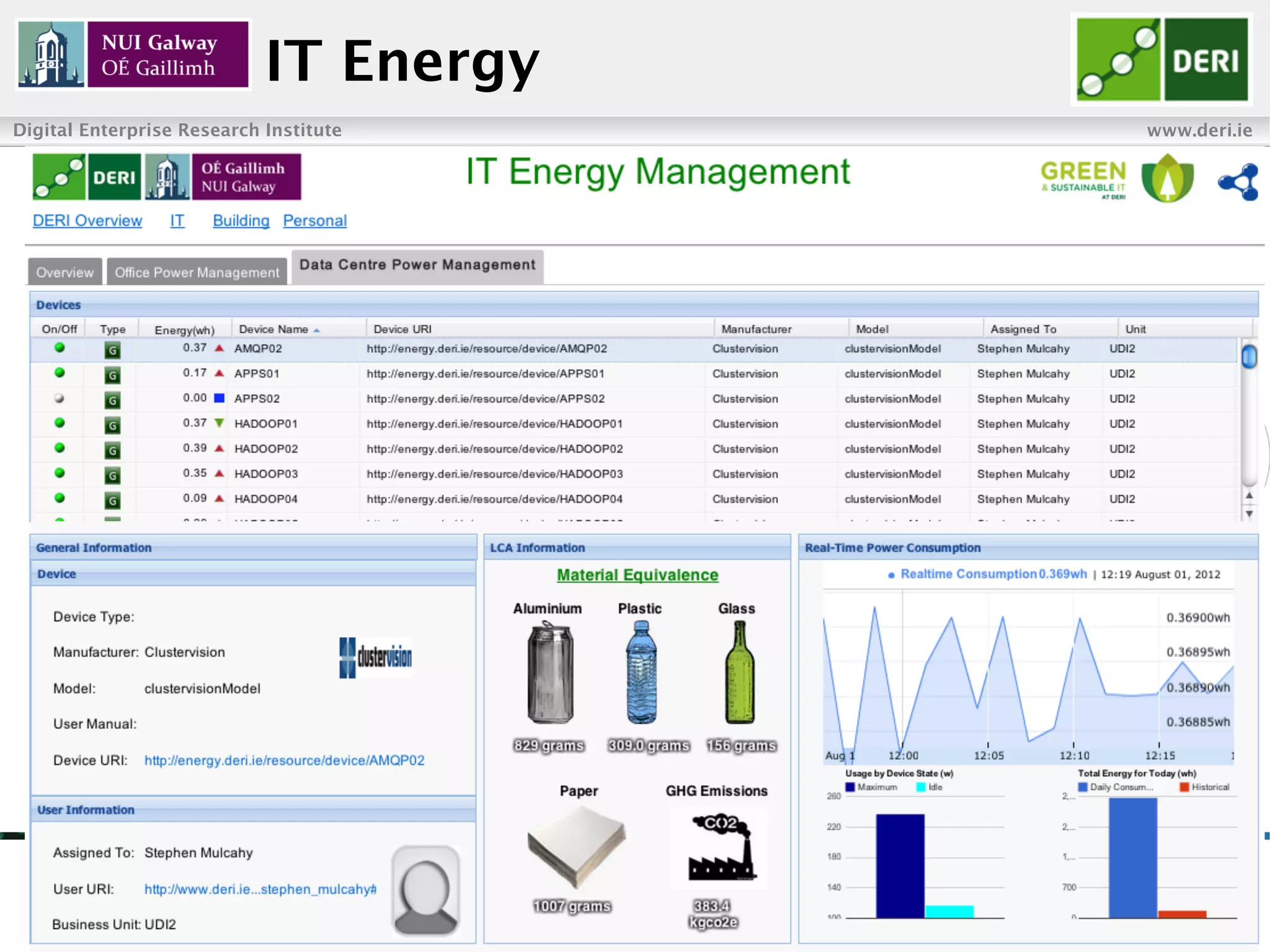Open the Building navigation link
This screenshot has width=1270, height=952.
click(241, 221)
